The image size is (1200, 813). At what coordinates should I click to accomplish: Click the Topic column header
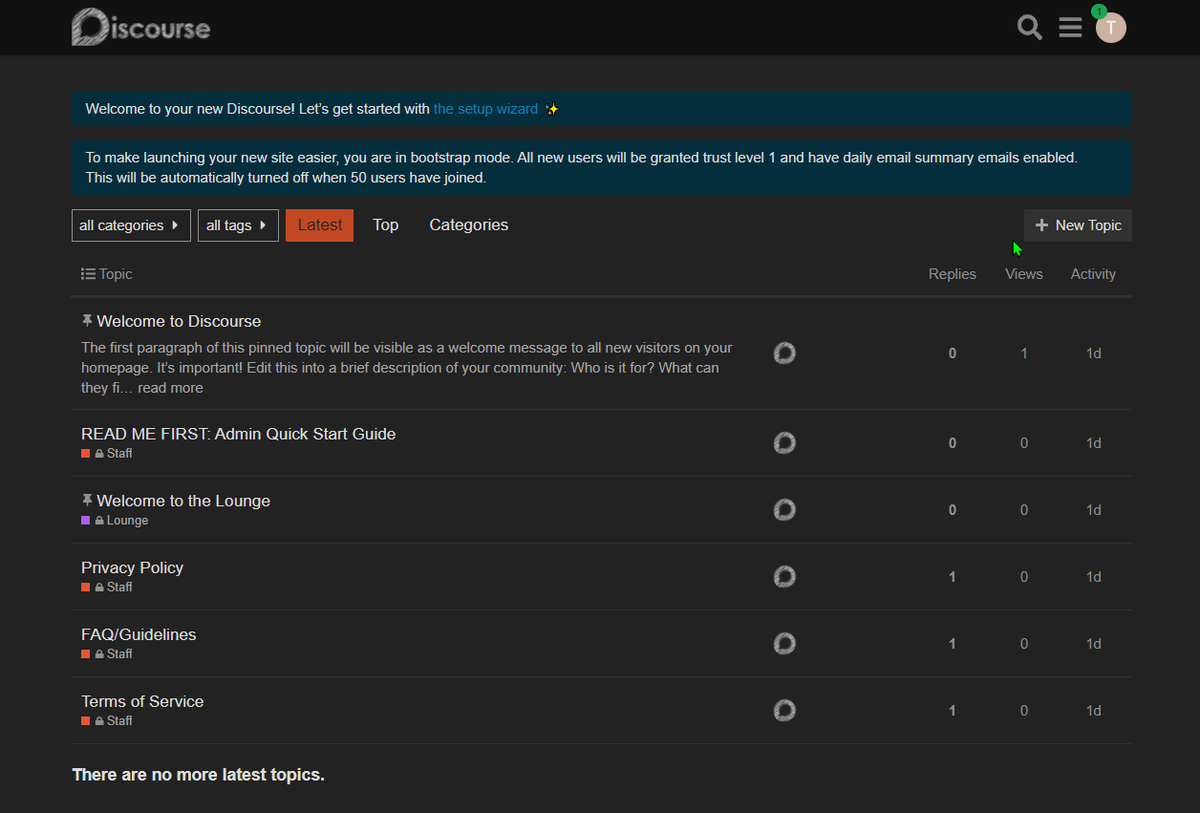coord(116,274)
